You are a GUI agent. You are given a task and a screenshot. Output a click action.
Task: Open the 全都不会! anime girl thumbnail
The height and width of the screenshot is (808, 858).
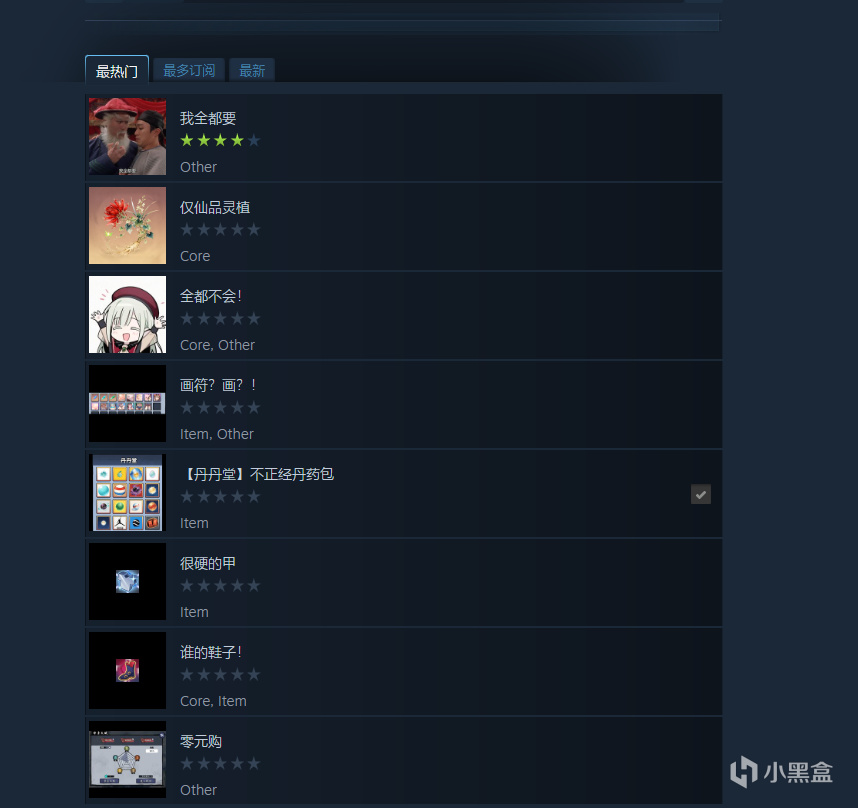127,315
